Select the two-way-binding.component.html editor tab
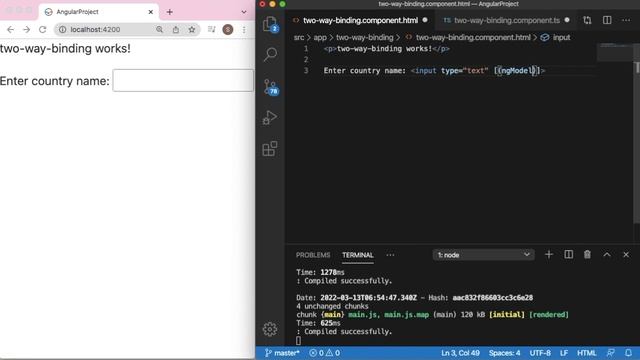 [360, 20]
